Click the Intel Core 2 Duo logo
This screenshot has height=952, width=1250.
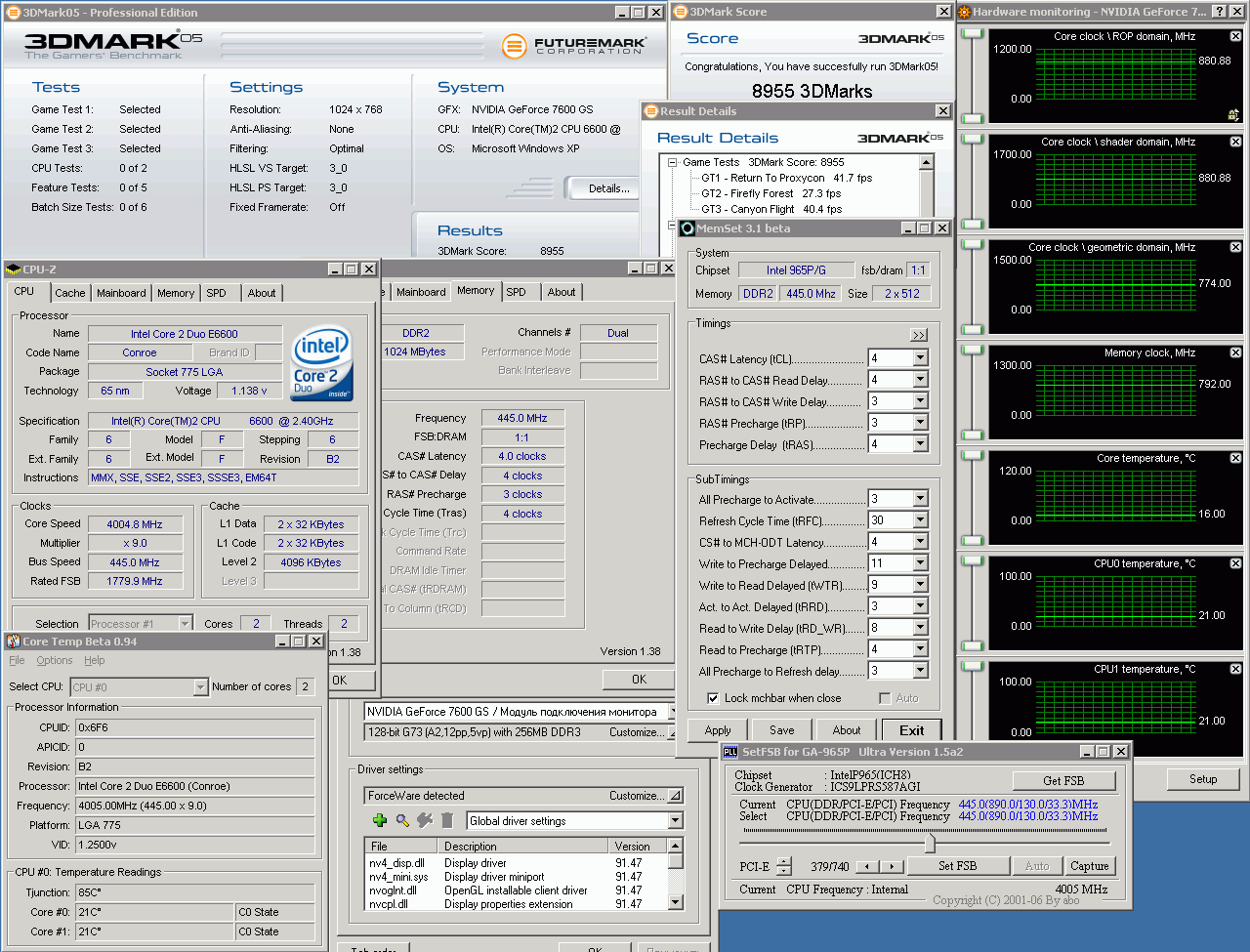322,362
